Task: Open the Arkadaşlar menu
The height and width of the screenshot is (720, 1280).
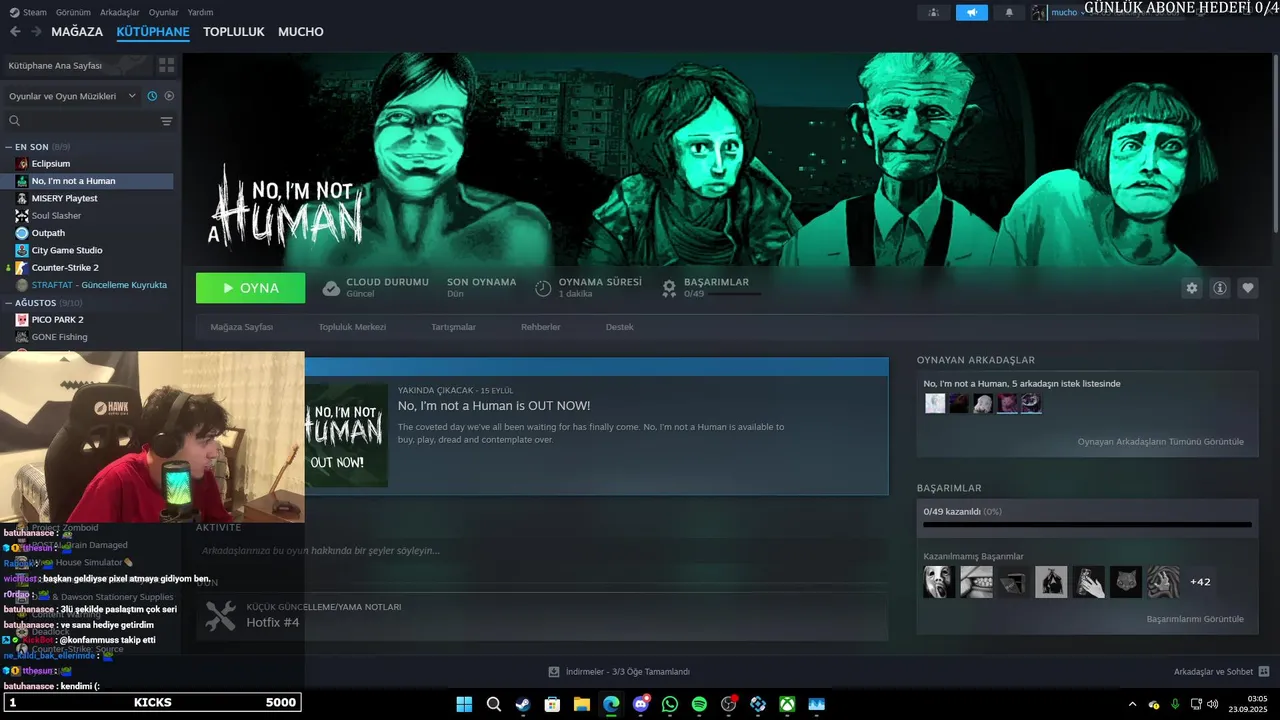Action: (121, 12)
